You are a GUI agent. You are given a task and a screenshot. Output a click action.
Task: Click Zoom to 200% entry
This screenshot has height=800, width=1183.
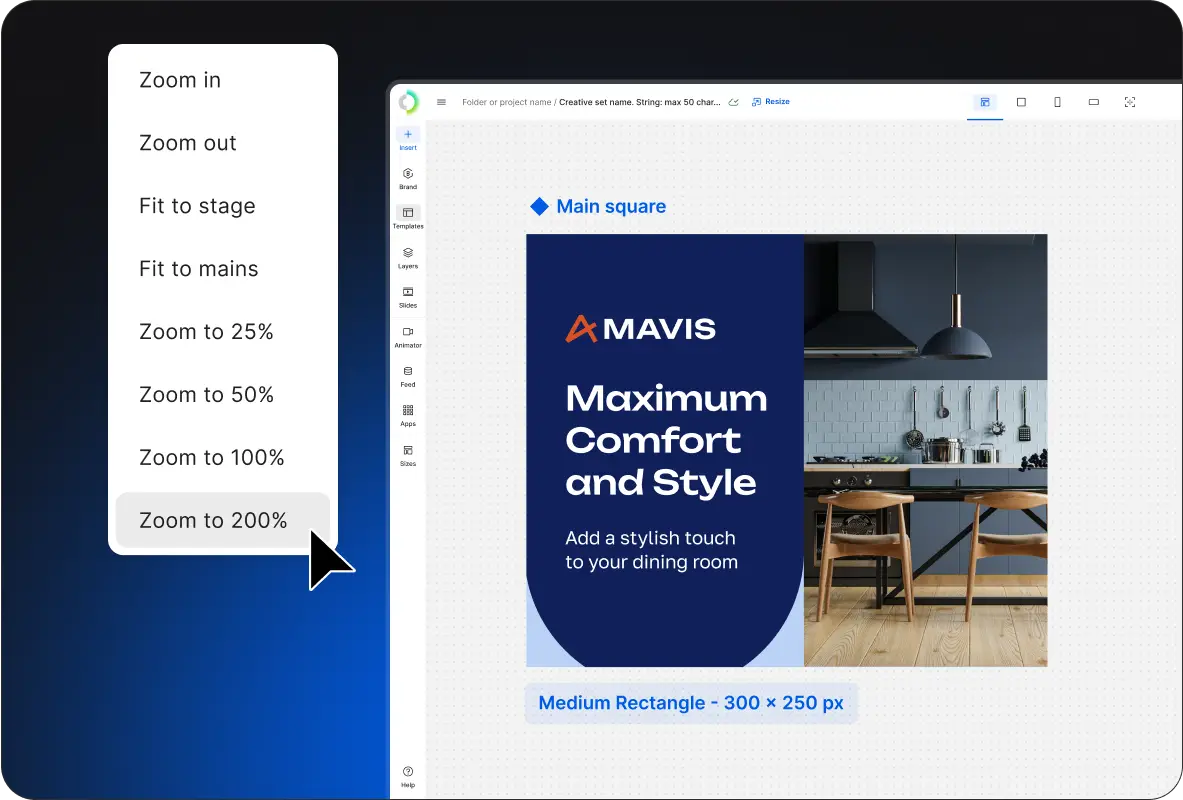coord(223,520)
